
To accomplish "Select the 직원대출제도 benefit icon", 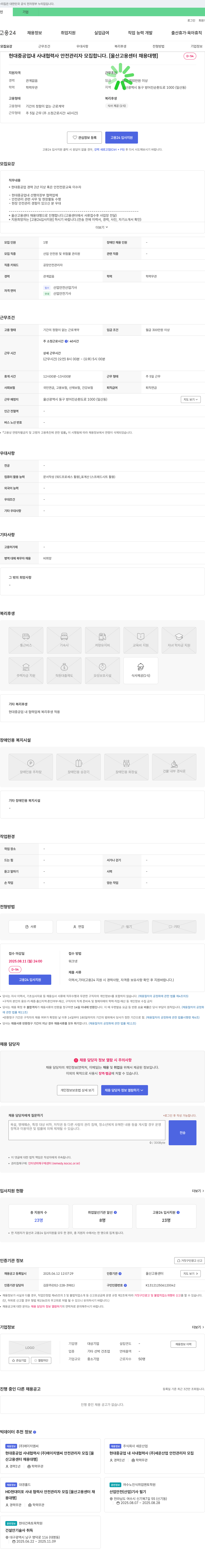I will click(x=64, y=670).
